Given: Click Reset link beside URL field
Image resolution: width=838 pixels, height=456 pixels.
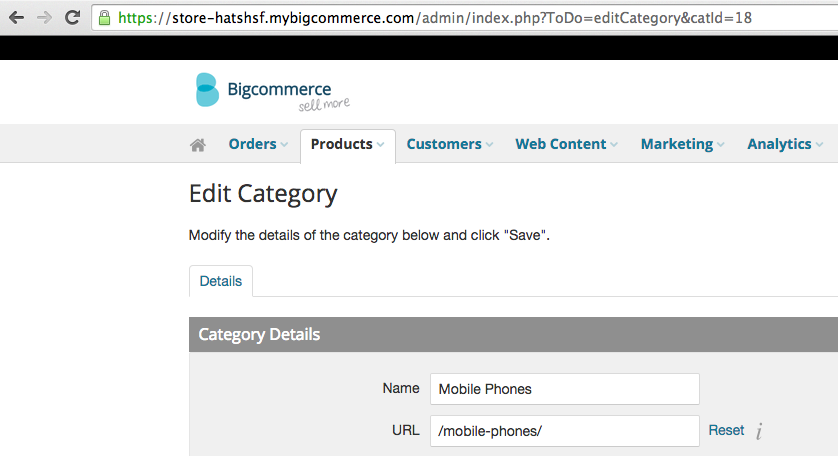Looking at the screenshot, I should coord(726,430).
